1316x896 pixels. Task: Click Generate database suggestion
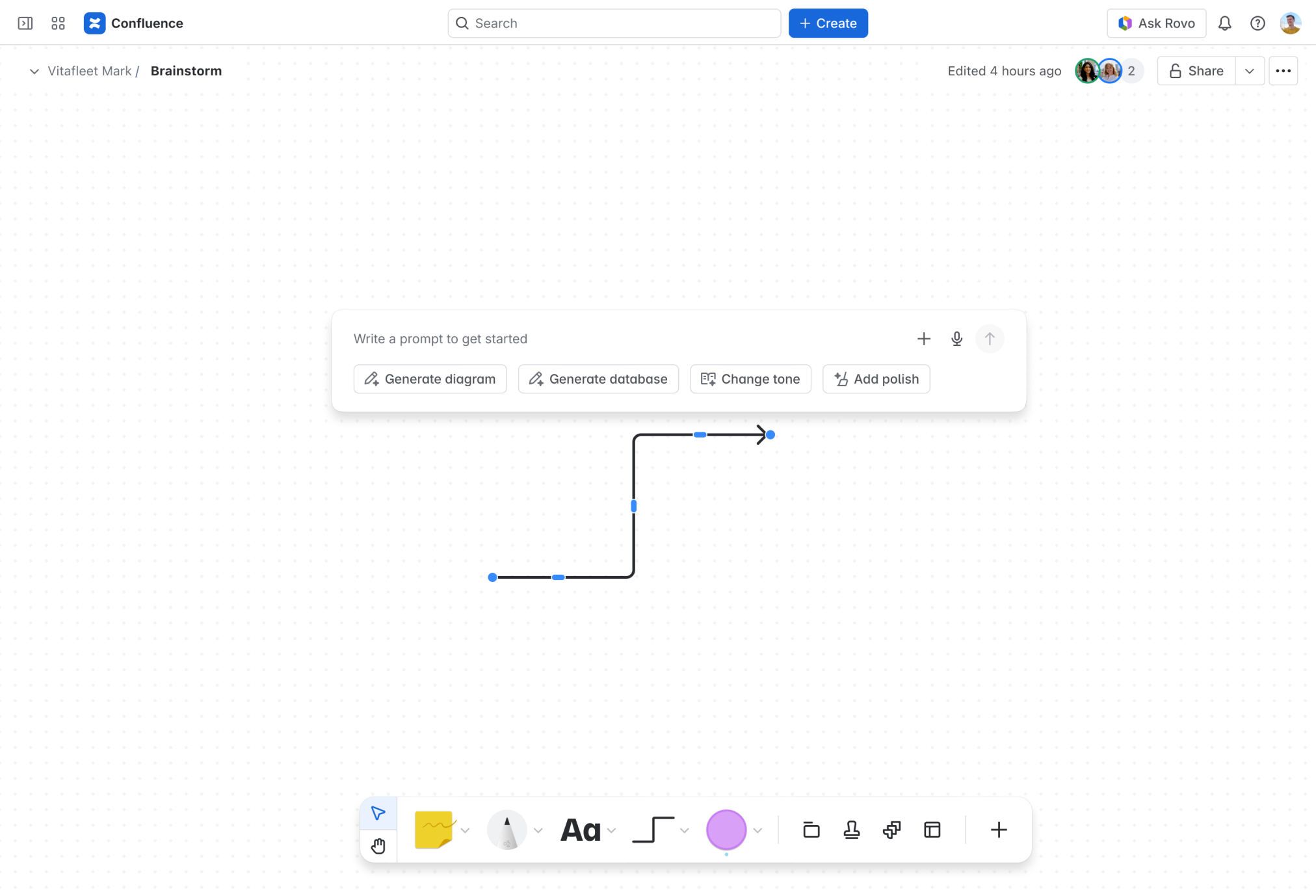[598, 379]
